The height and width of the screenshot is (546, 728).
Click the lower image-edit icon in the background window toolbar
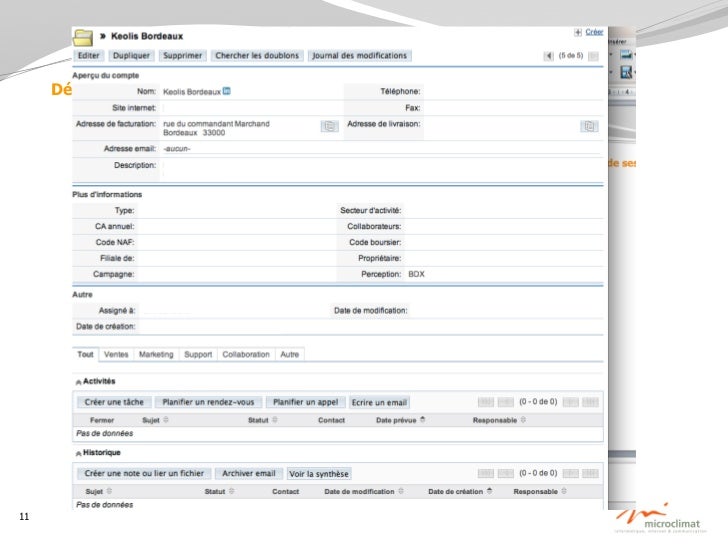(626, 72)
